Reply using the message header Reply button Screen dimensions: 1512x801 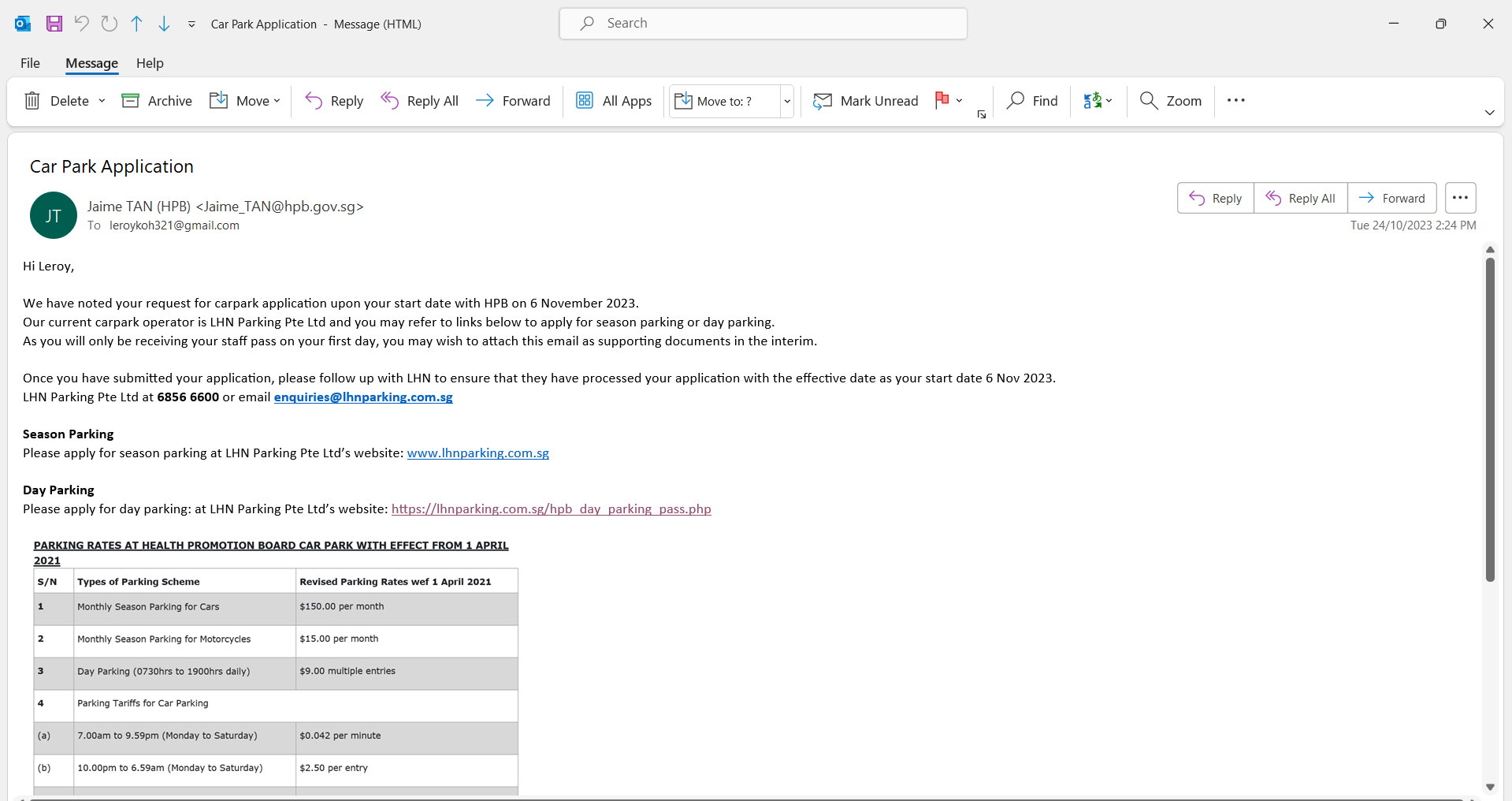pos(1216,198)
